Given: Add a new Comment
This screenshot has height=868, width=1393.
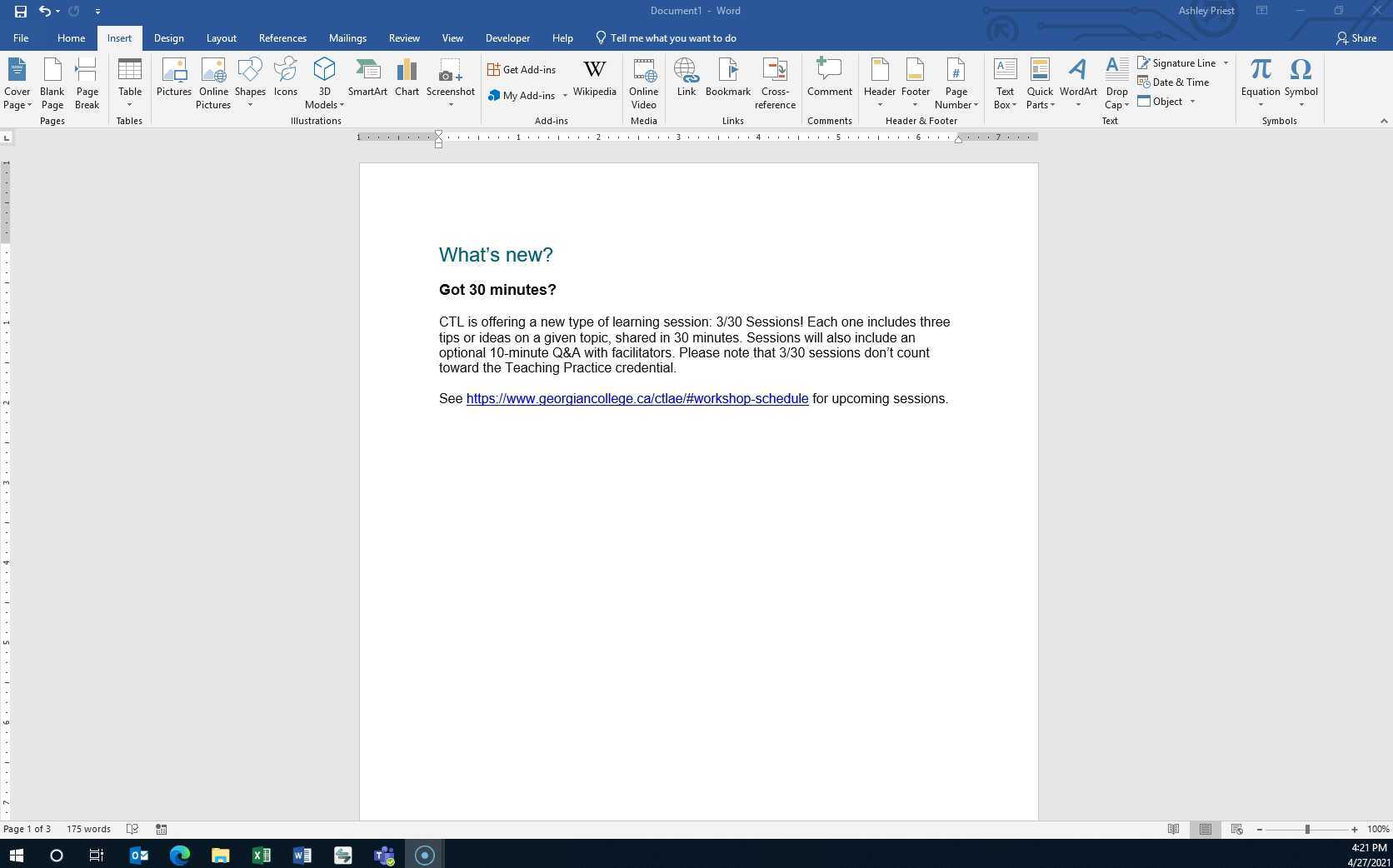Looking at the screenshot, I should point(829,81).
